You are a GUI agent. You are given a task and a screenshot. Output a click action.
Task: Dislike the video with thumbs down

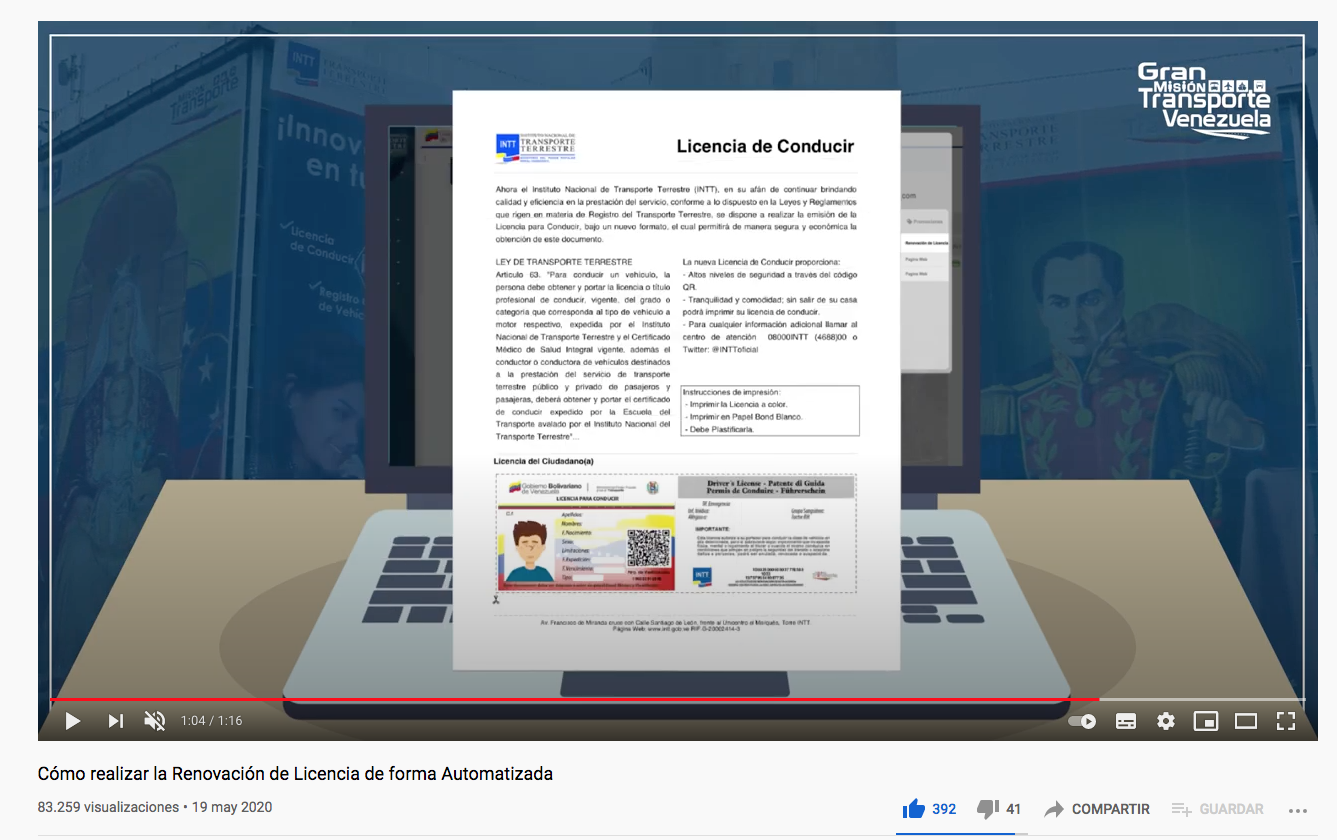click(x=999, y=809)
